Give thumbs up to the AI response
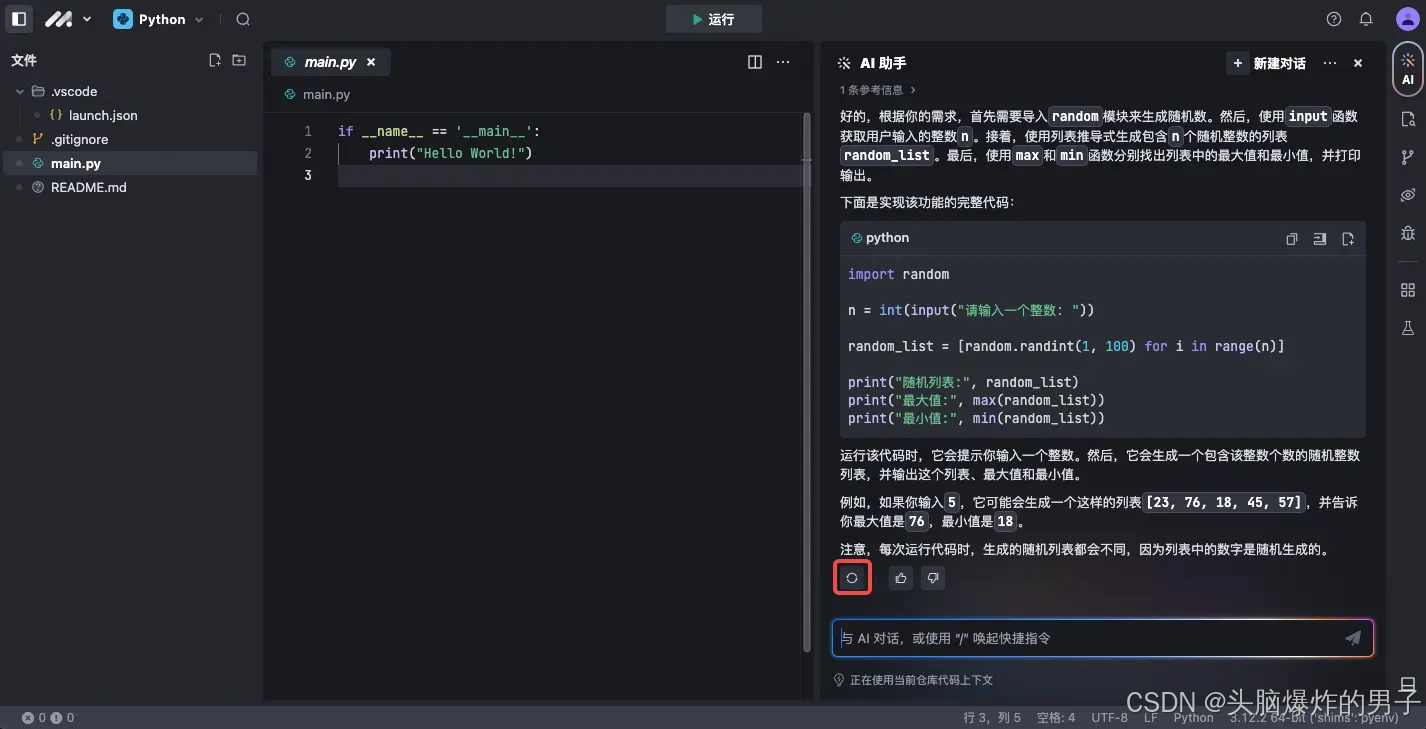The height and width of the screenshot is (729, 1426). pyautogui.click(x=900, y=577)
